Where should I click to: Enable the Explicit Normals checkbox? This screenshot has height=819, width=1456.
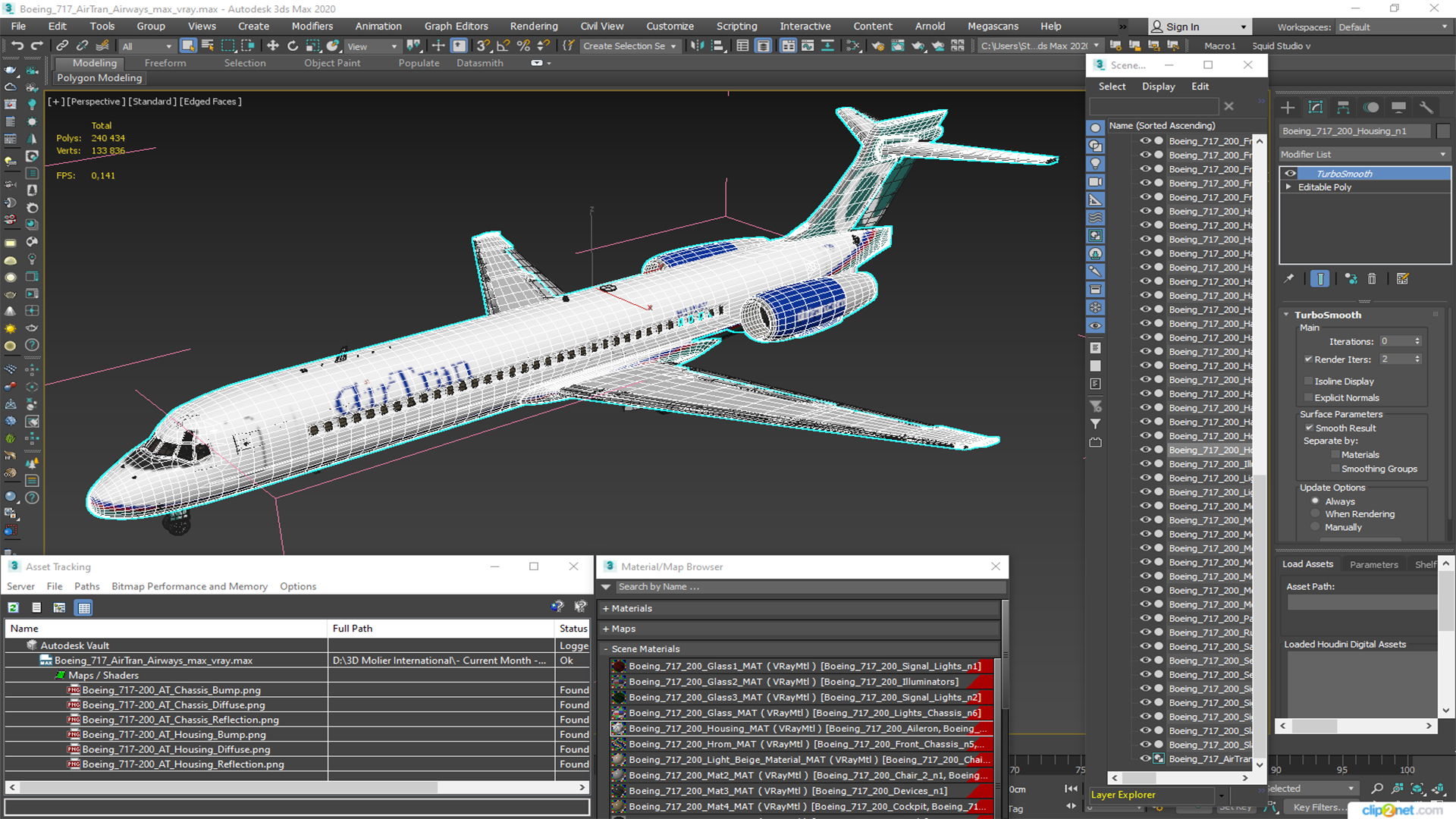click(1308, 398)
